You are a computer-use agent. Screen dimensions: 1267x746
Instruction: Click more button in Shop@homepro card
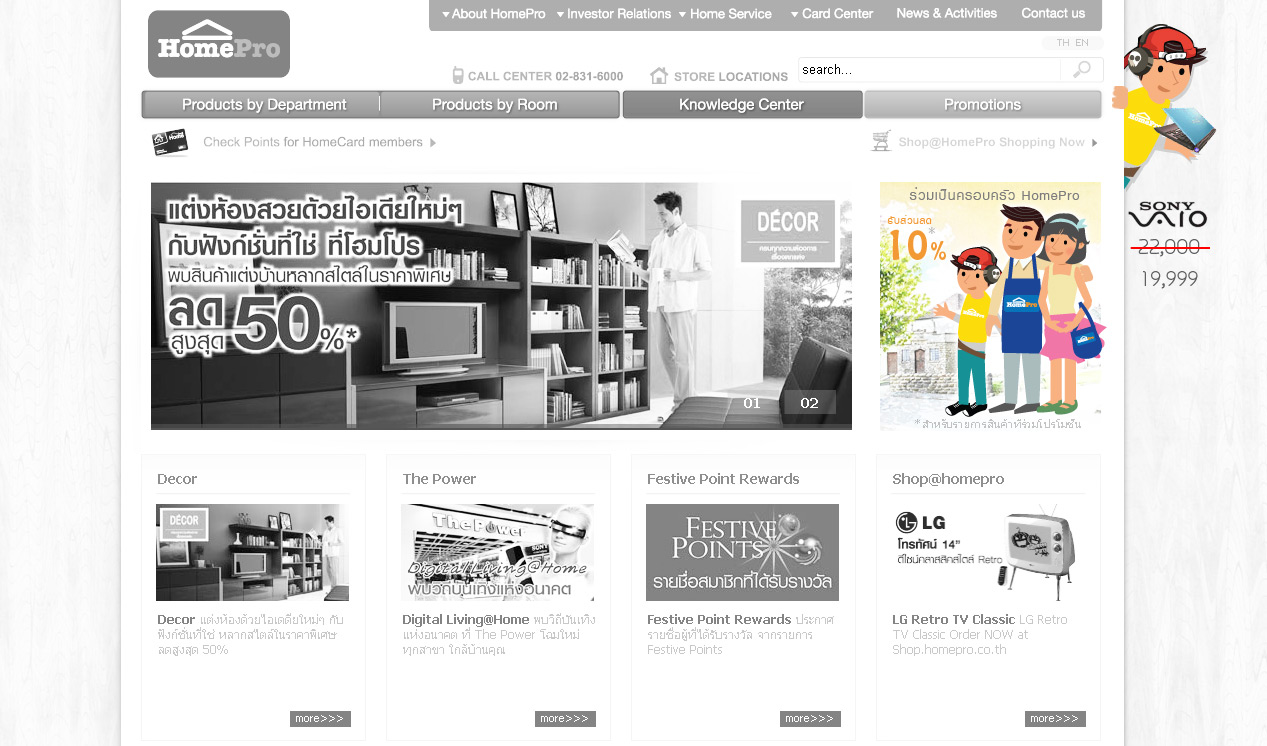pos(1055,719)
